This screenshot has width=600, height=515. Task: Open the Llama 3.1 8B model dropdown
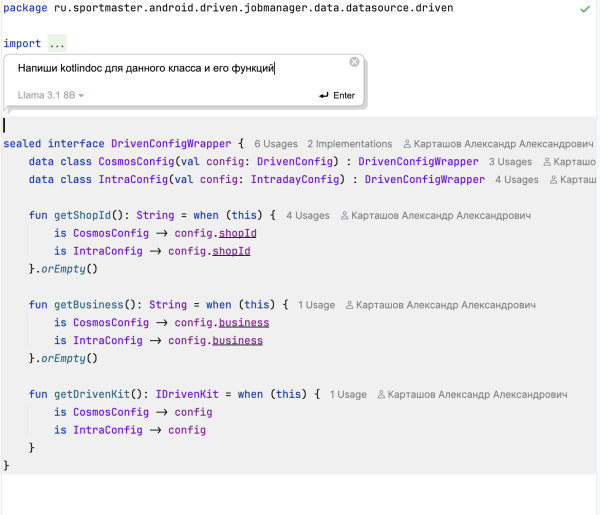(x=51, y=96)
